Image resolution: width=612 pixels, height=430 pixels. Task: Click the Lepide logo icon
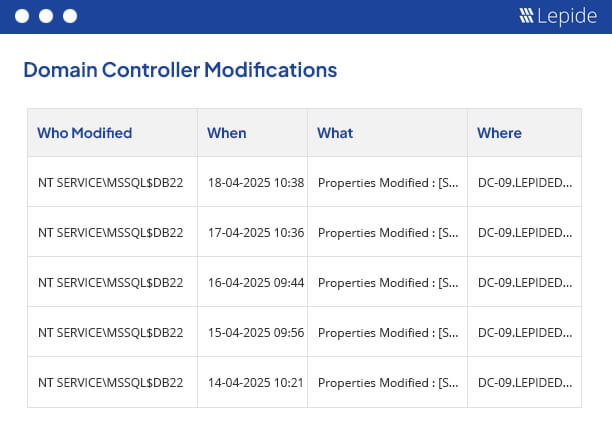526,16
